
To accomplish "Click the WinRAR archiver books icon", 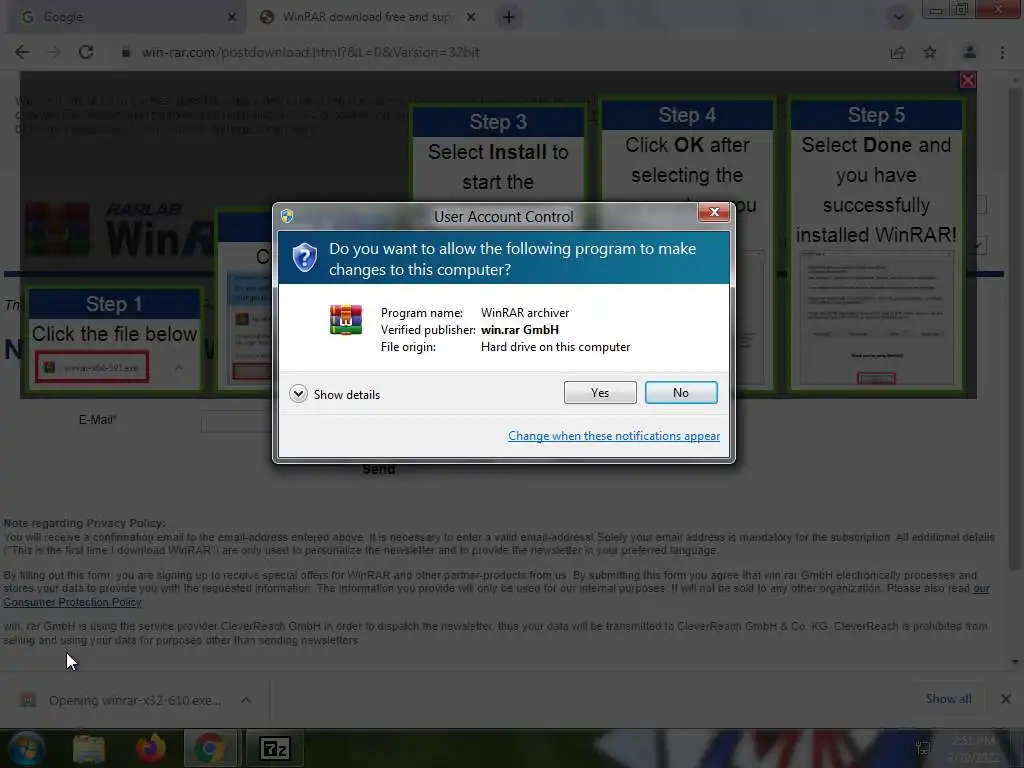I will (x=345, y=320).
